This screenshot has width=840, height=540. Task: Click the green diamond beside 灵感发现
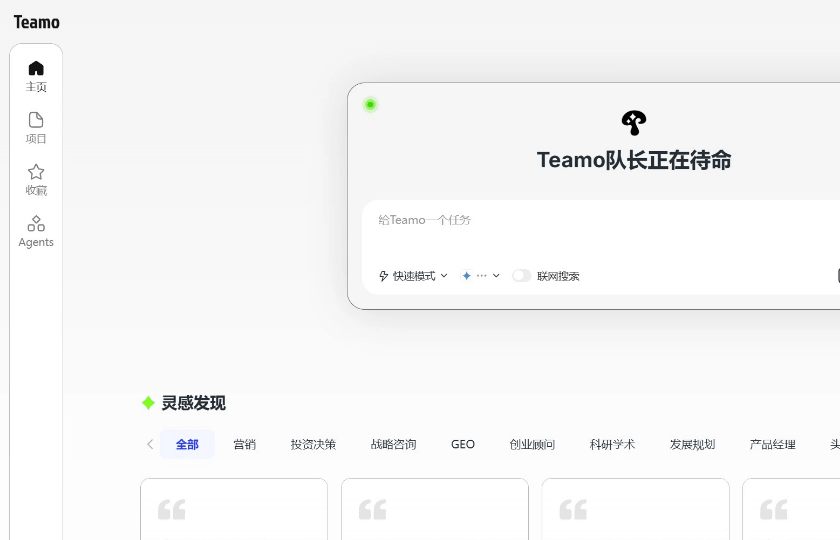point(148,403)
